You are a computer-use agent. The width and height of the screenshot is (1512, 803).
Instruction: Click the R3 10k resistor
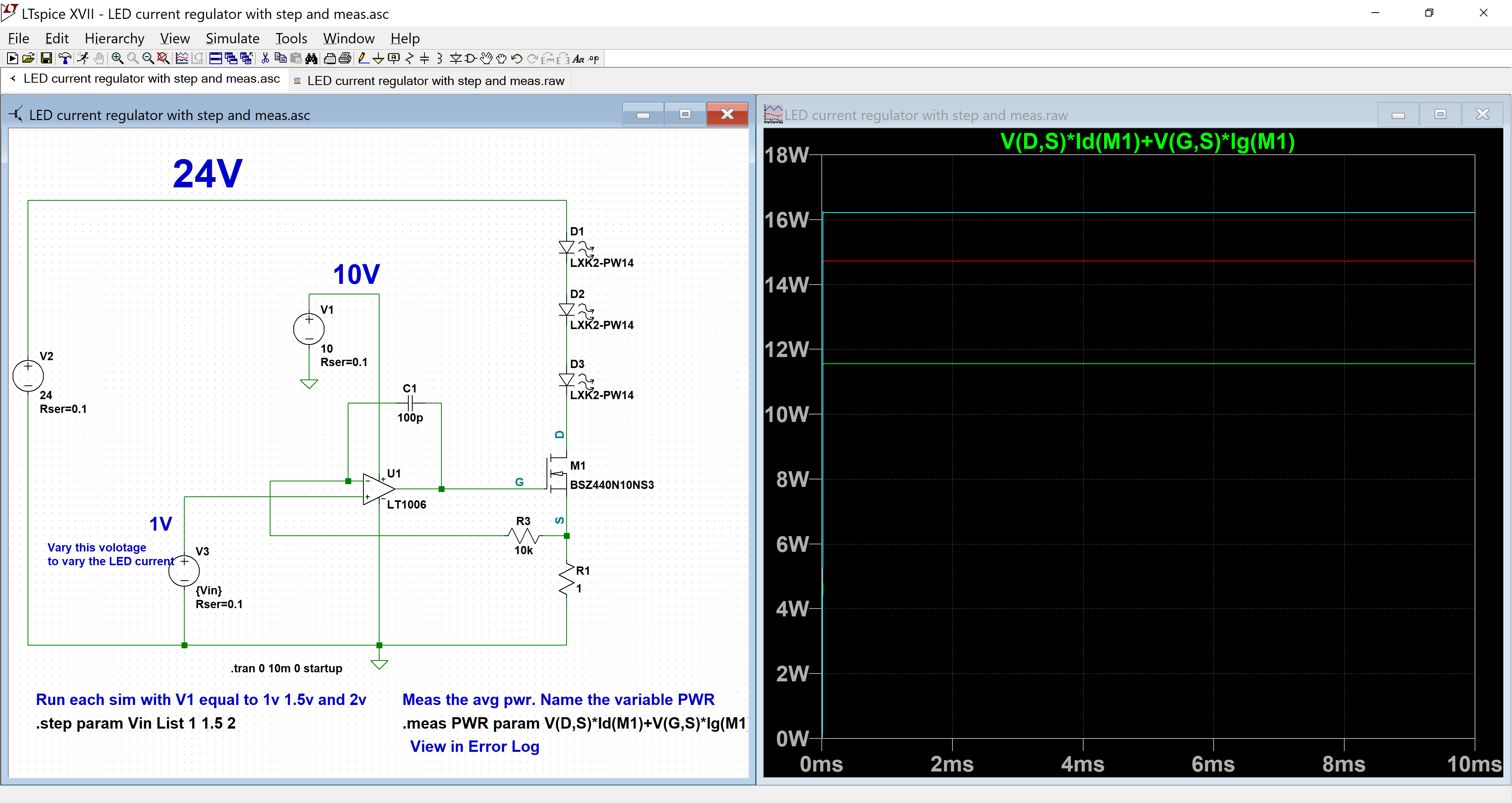(524, 535)
